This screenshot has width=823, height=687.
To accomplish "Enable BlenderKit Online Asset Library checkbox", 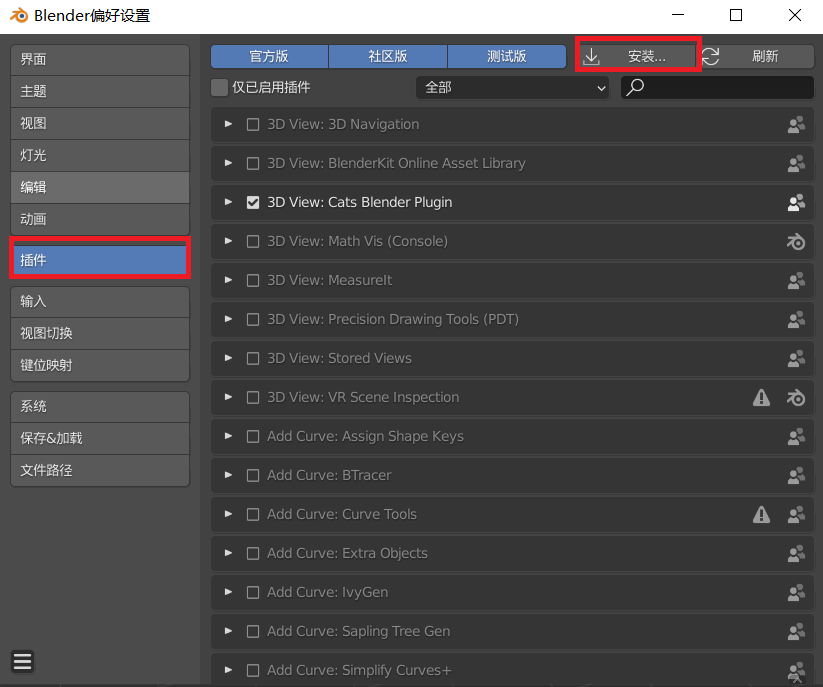I will pyautogui.click(x=253, y=163).
